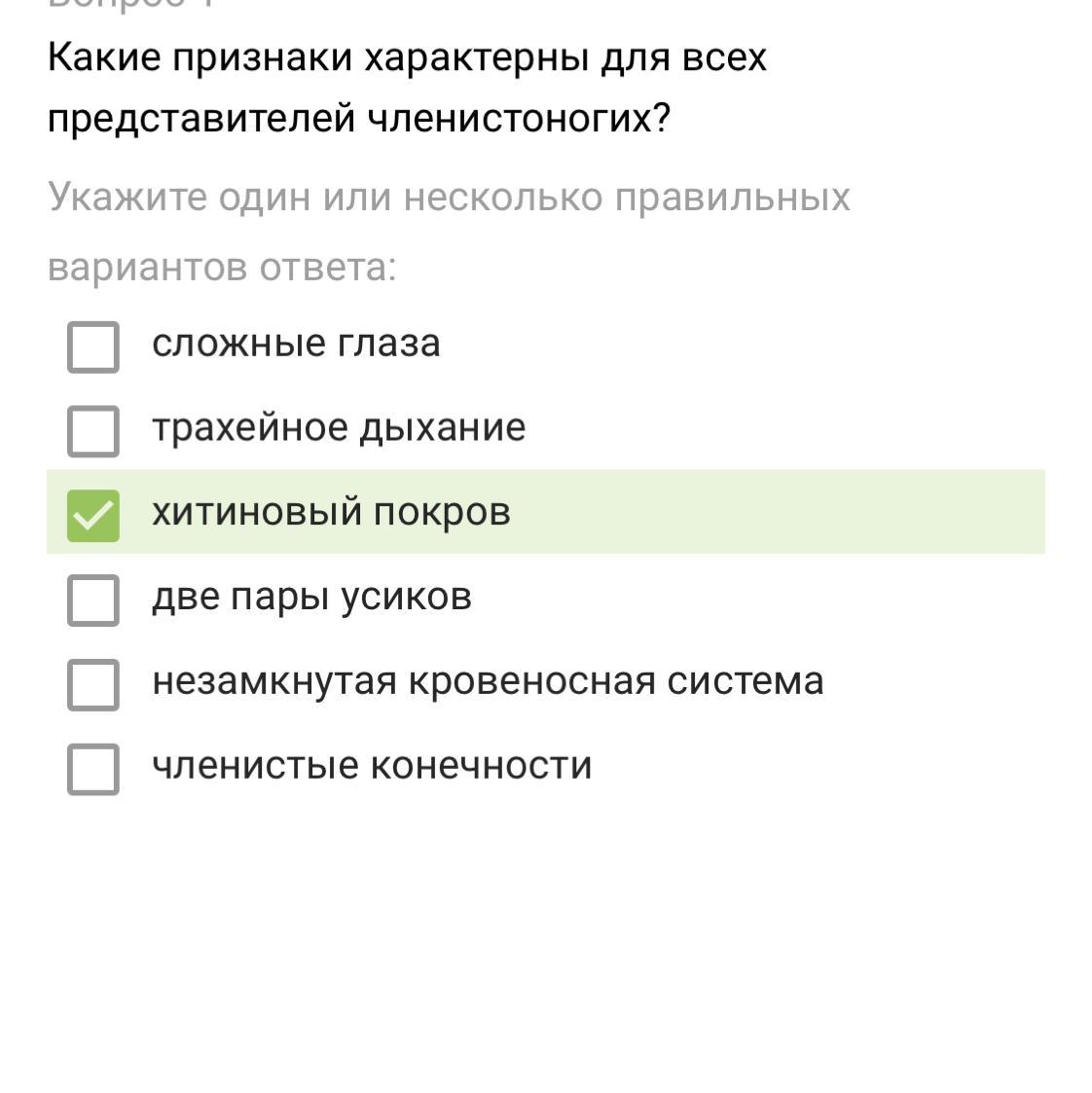Enable the 'две пары усиков' checkbox
The height and width of the screenshot is (1093, 1092).
pos(93,601)
